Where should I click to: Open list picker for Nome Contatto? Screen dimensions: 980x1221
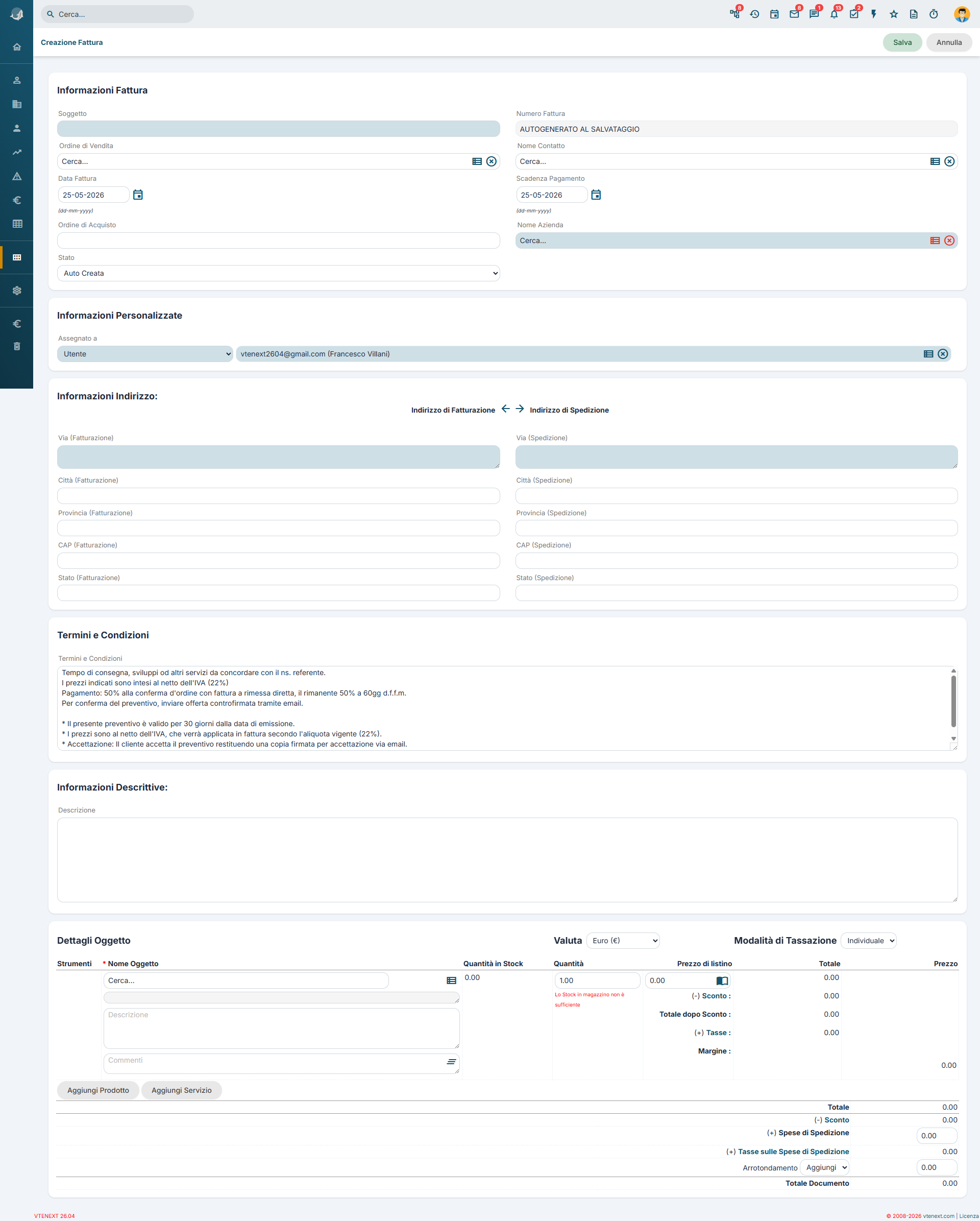tap(935, 161)
